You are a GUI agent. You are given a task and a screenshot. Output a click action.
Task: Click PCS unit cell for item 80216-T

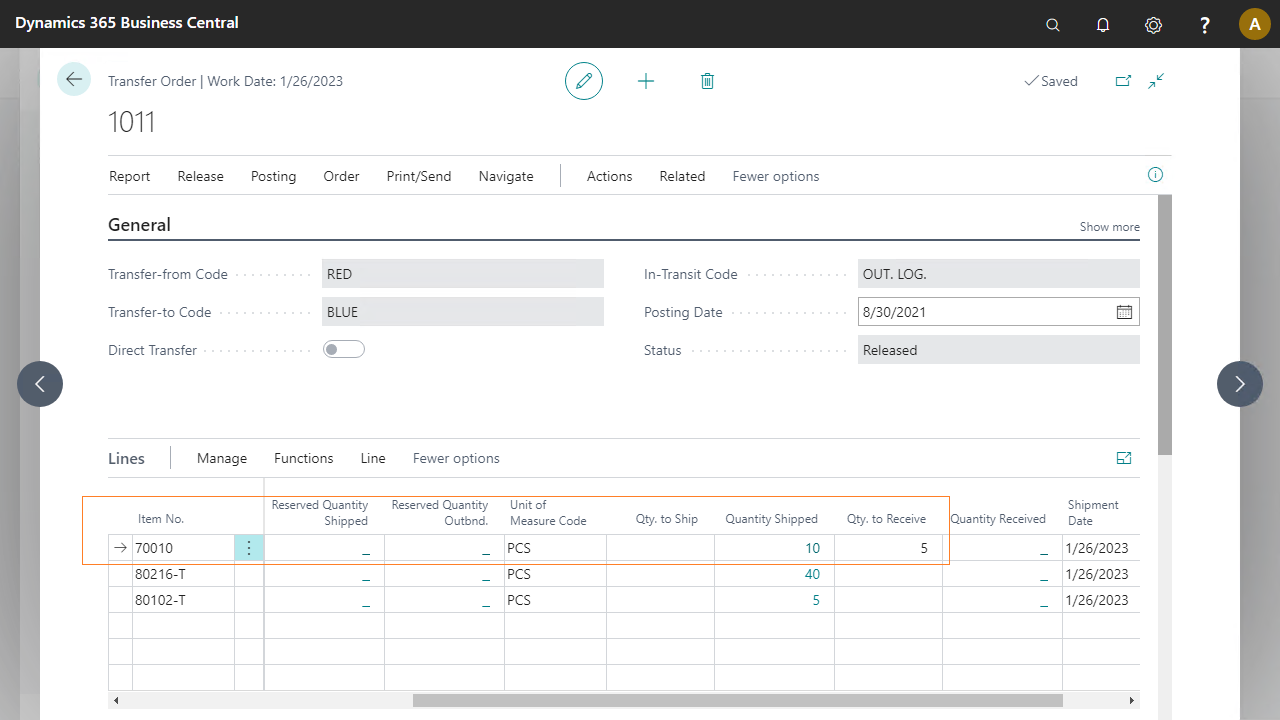pos(555,574)
